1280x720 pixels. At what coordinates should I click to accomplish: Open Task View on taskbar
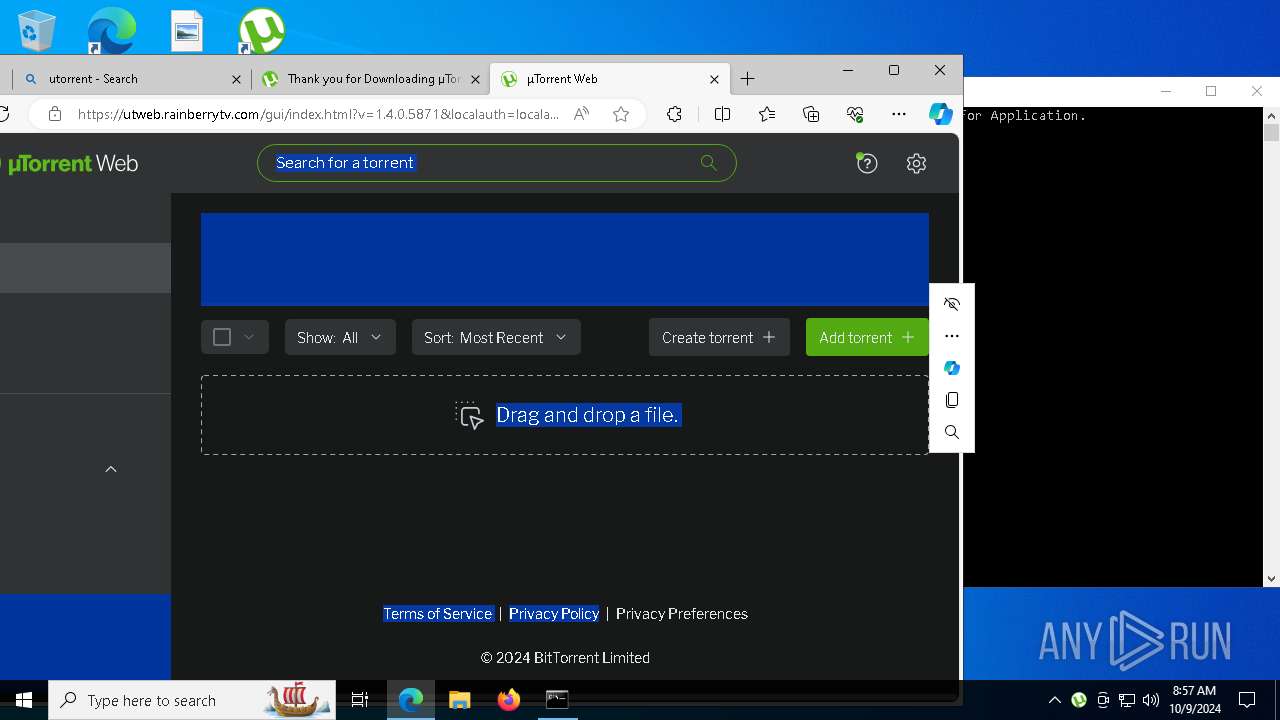[x=360, y=700]
